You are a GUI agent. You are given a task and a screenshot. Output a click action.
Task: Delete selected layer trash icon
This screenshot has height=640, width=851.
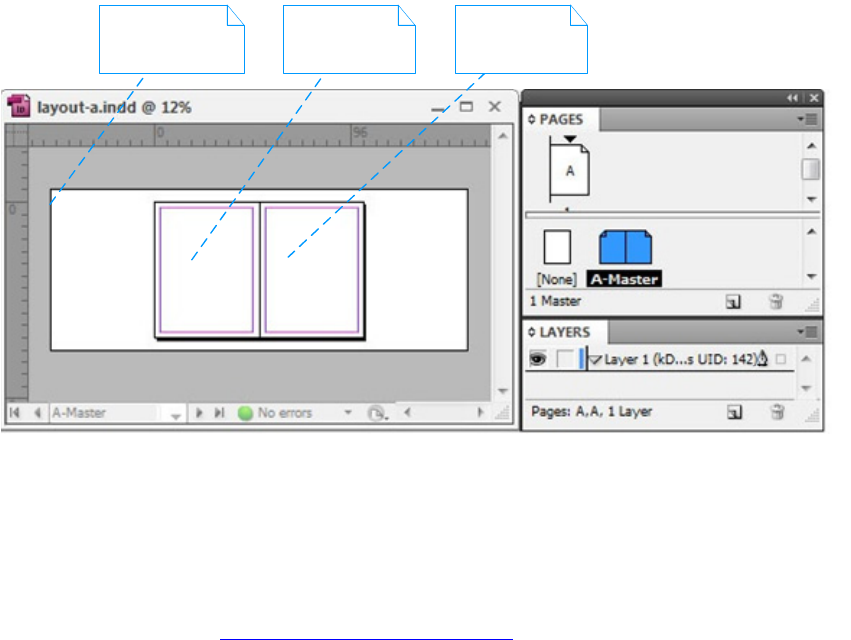click(777, 412)
